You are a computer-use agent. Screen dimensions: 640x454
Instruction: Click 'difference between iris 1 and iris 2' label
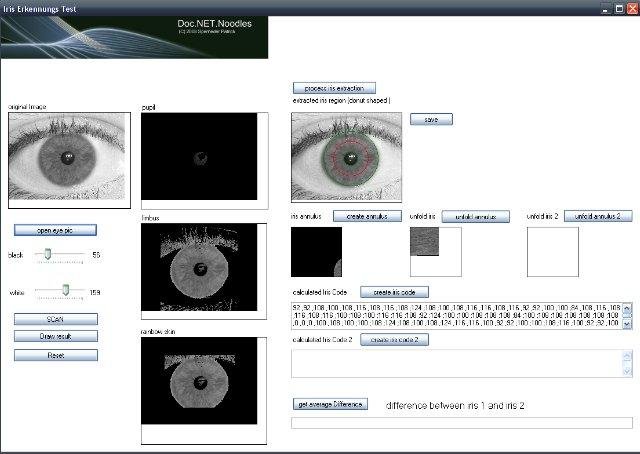coord(455,405)
